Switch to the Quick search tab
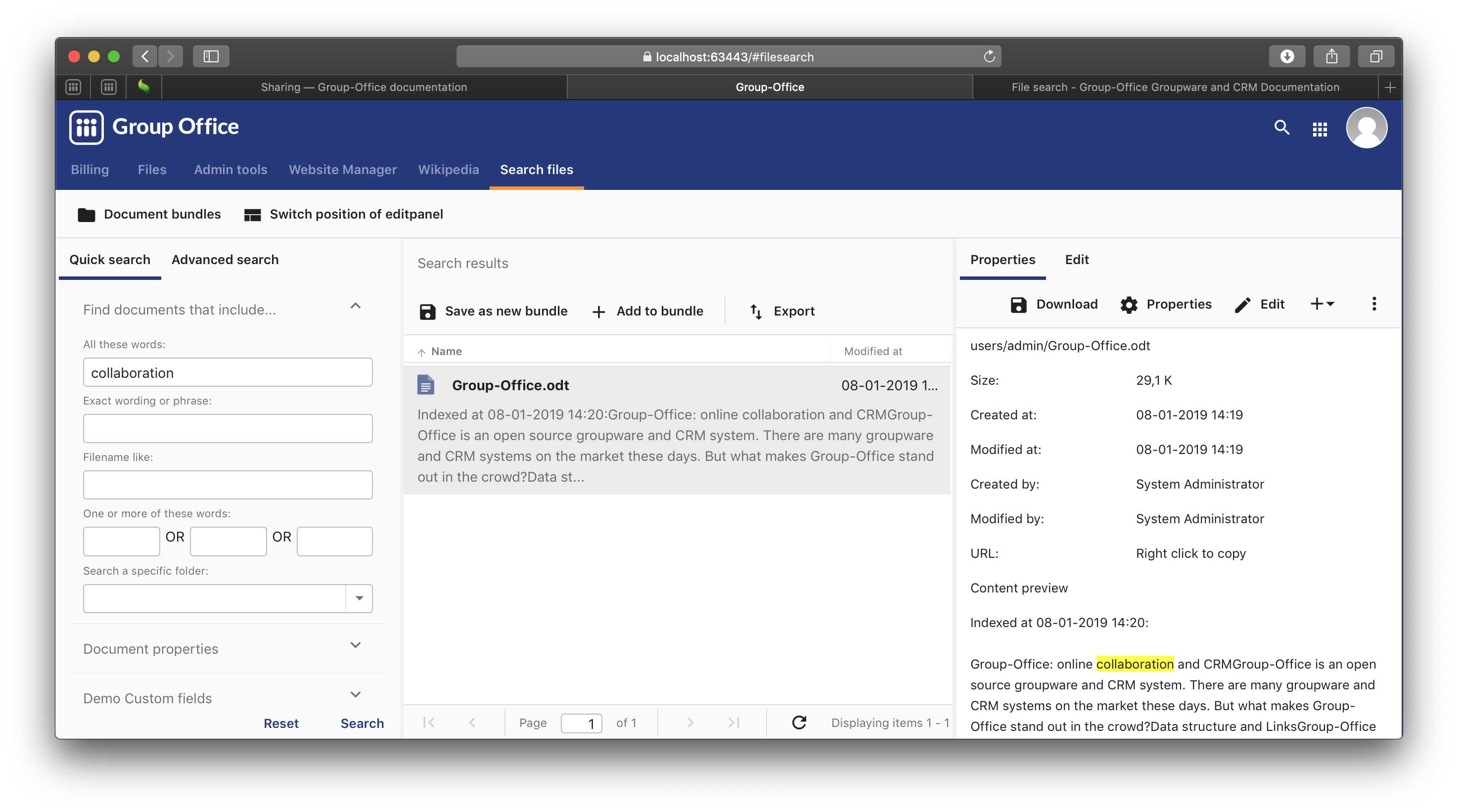The width and height of the screenshot is (1458, 812). click(110, 260)
